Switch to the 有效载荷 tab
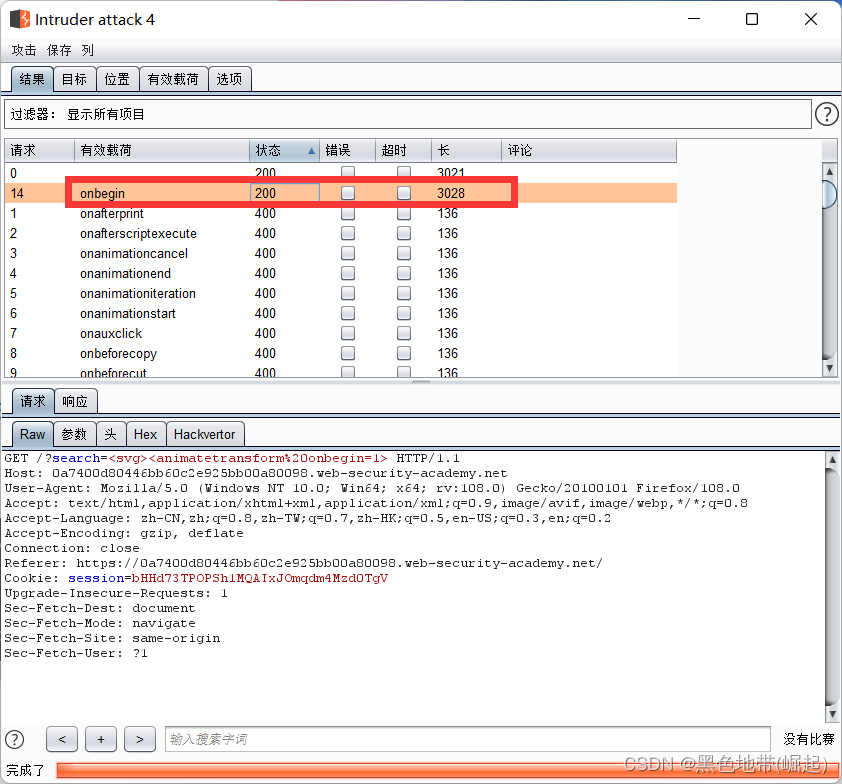The height and width of the screenshot is (784, 842). (173, 79)
